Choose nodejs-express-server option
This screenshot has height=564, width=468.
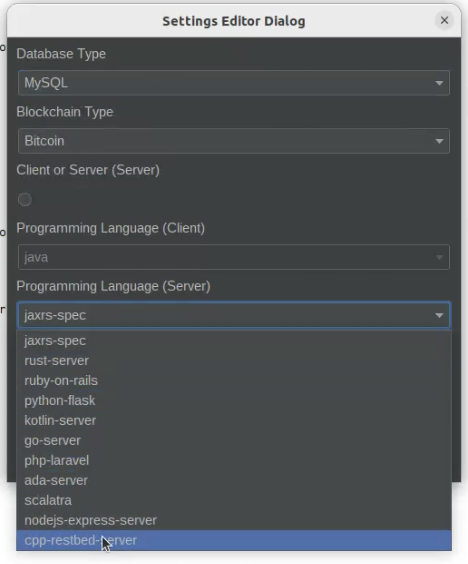[233, 520]
